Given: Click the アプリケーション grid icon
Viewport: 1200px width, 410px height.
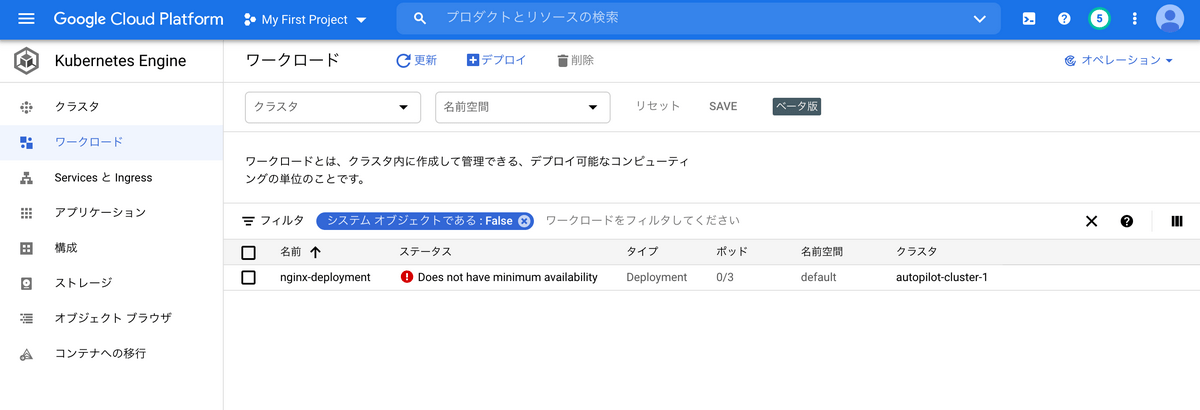Looking at the screenshot, I should (x=27, y=212).
